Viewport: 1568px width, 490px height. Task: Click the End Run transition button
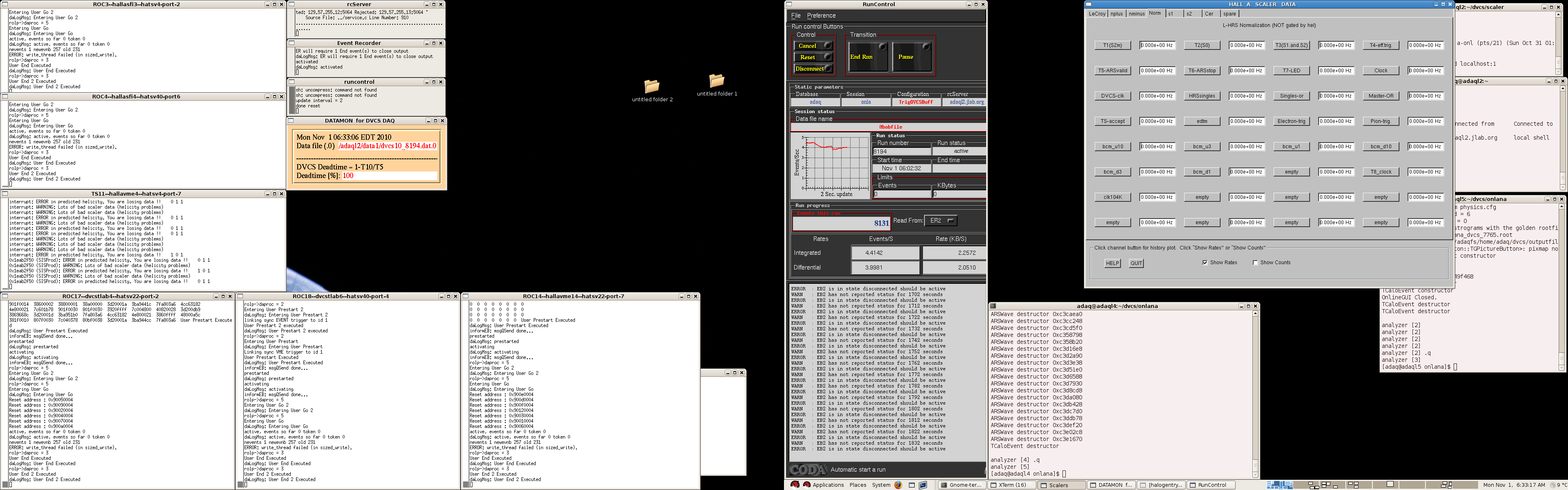868,57
